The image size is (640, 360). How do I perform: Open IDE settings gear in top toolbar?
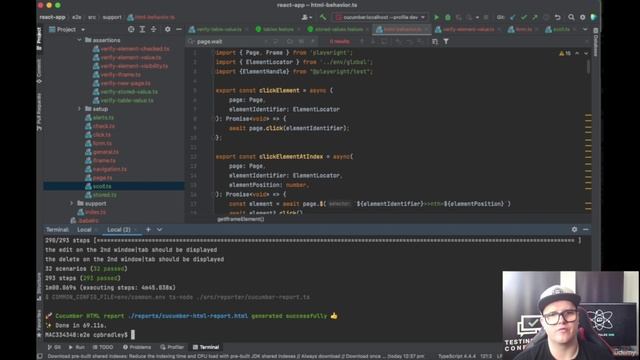[x=582, y=17]
